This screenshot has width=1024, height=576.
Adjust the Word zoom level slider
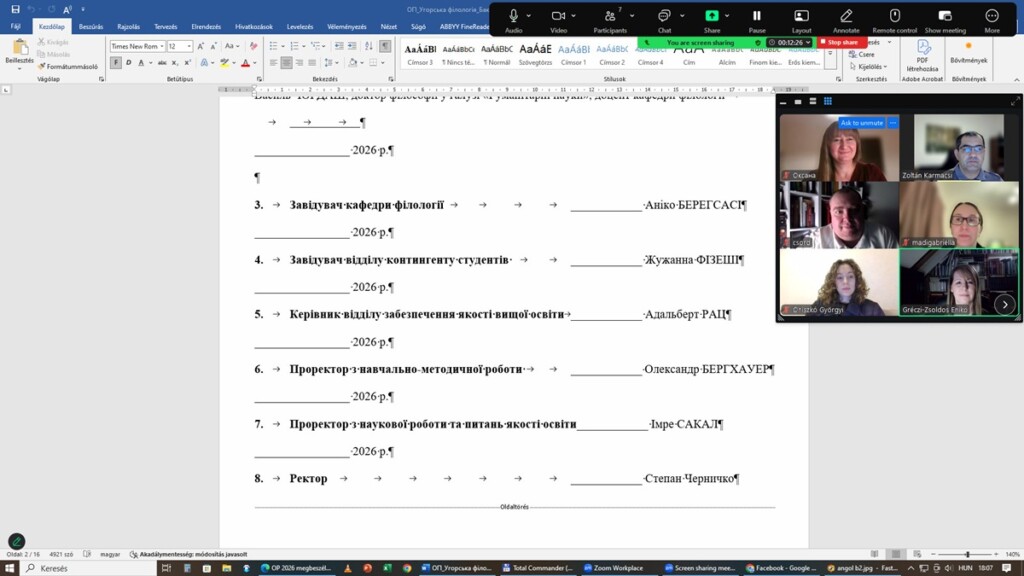967,554
